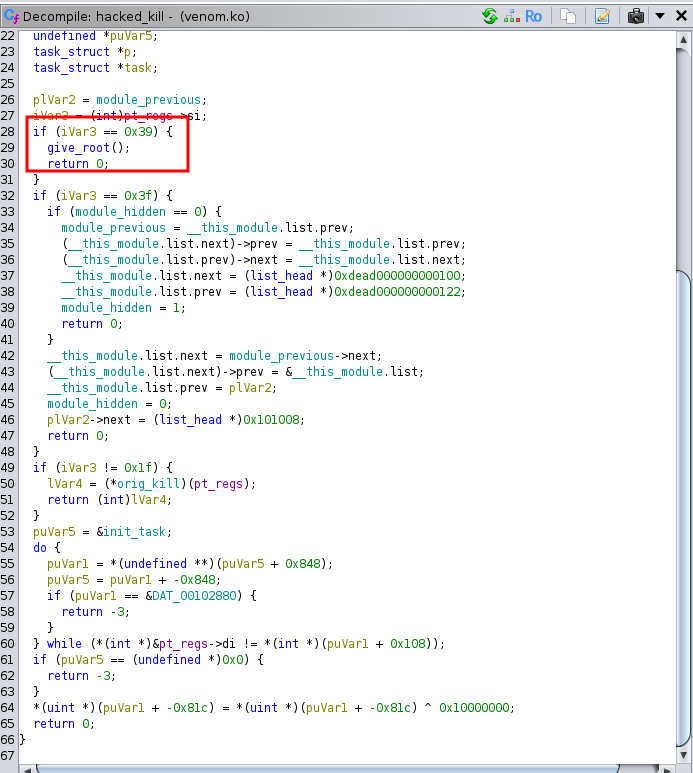Click return 0 on line 65
This screenshot has height=773, width=693.
pyautogui.click(x=64, y=723)
